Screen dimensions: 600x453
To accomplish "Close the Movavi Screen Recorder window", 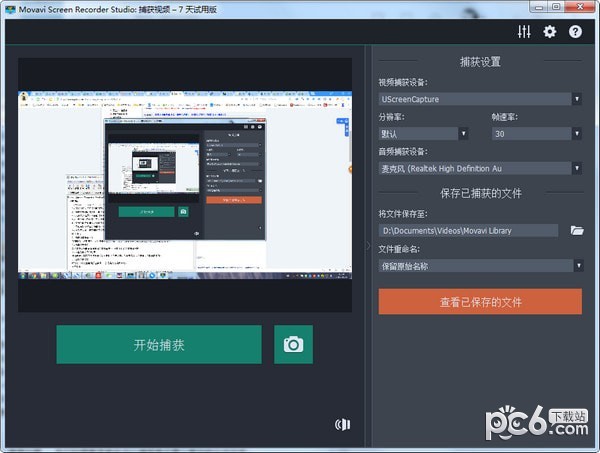I will tap(582, 9).
